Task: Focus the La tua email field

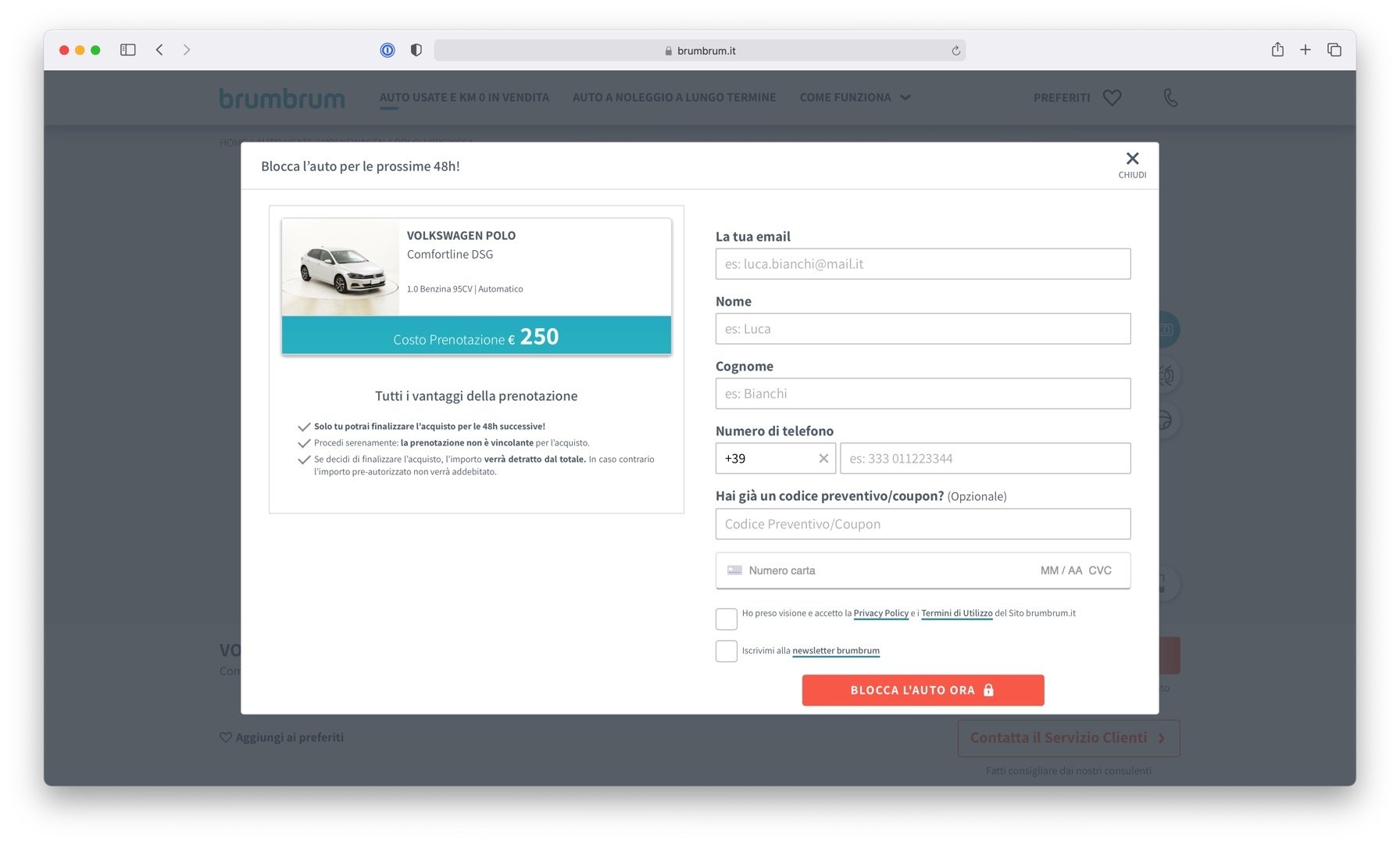Action: [923, 264]
